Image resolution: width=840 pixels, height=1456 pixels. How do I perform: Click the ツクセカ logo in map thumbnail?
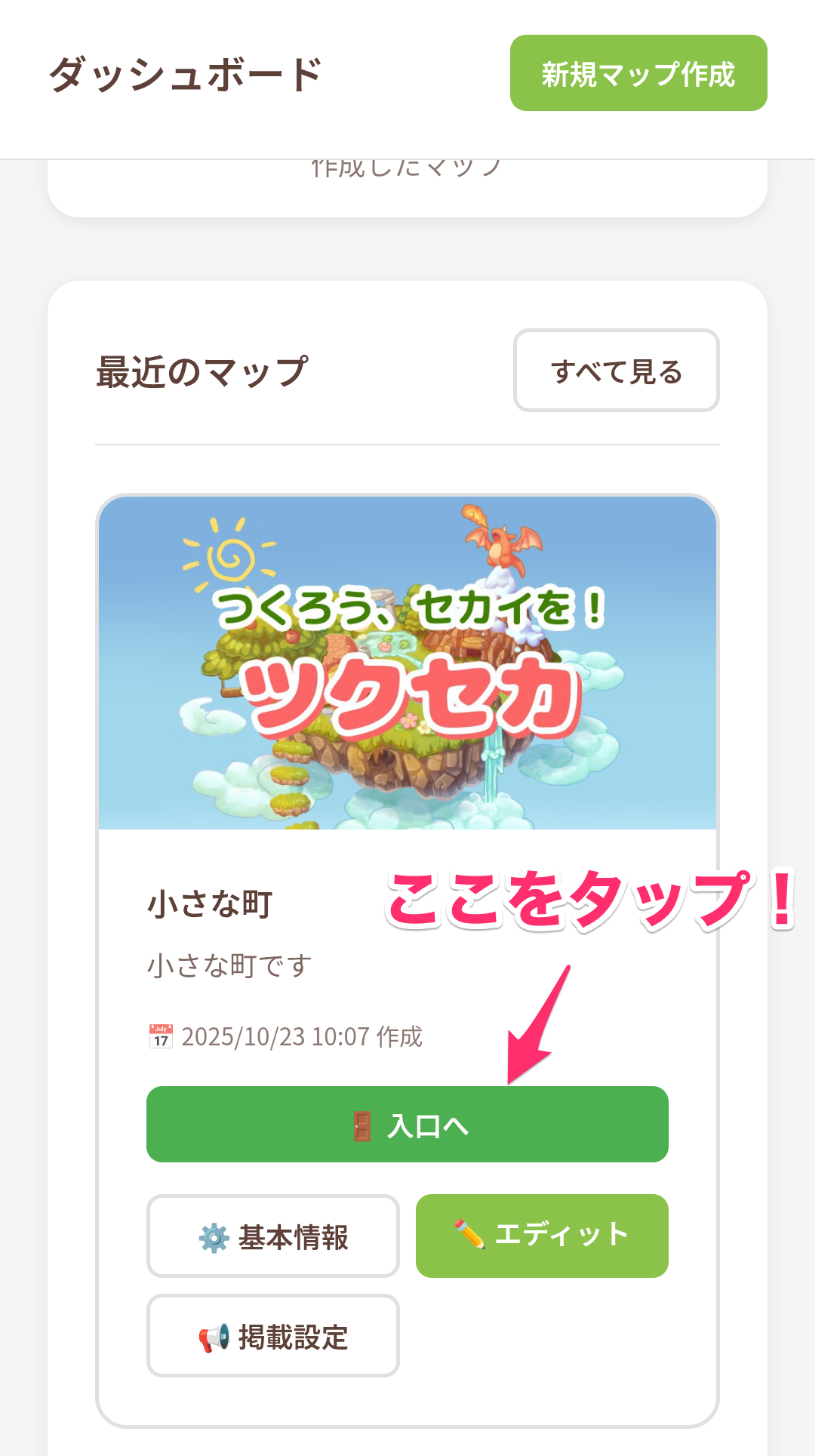pos(408,696)
